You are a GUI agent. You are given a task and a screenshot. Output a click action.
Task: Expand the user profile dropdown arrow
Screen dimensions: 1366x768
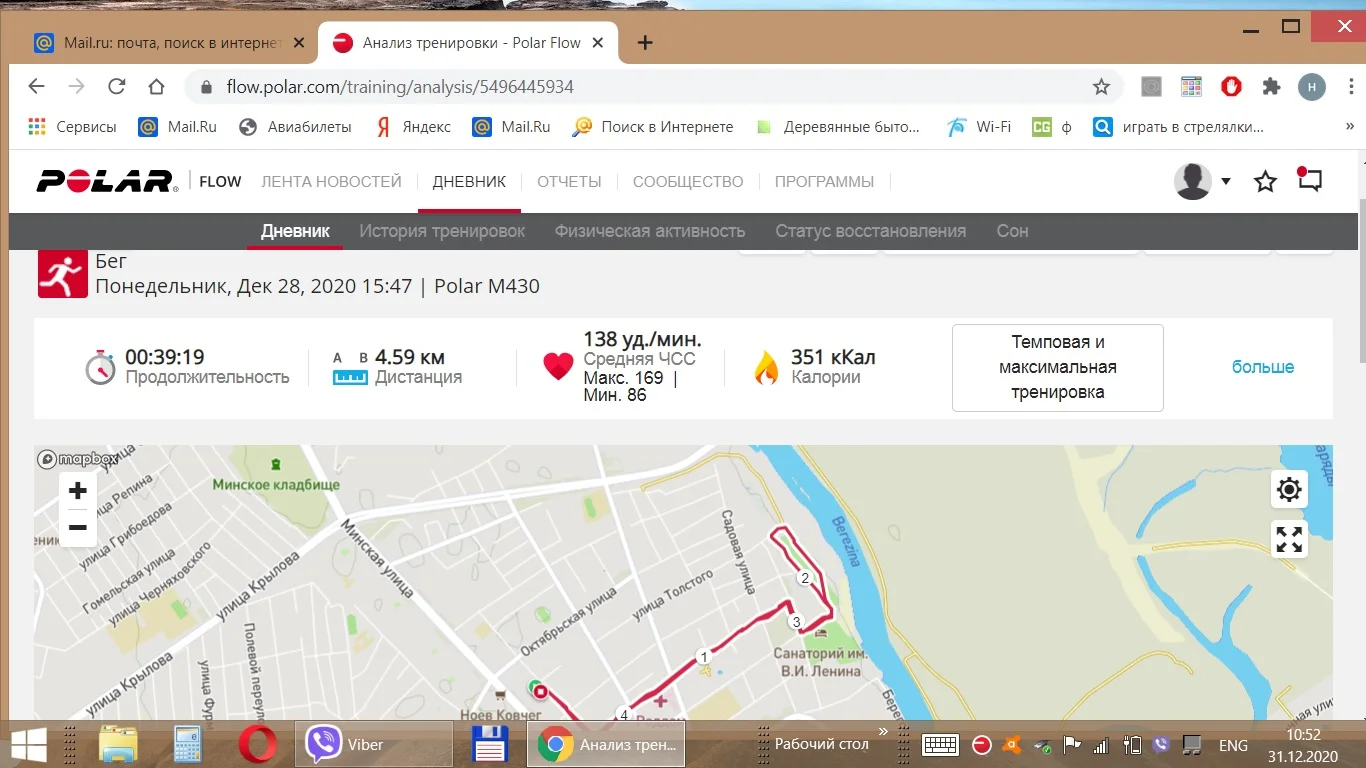click(1226, 182)
